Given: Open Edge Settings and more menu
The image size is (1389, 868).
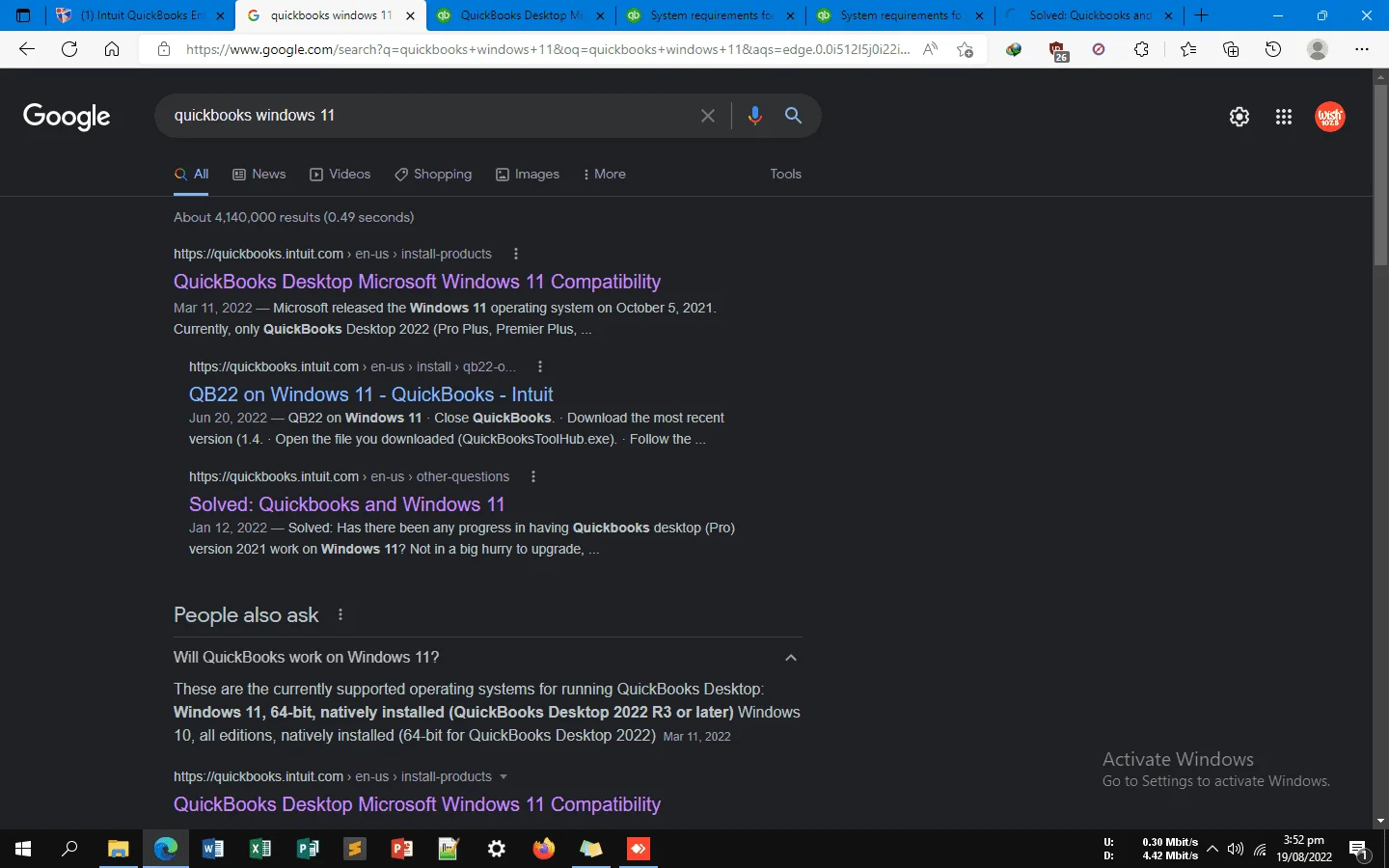Looking at the screenshot, I should (1362, 49).
